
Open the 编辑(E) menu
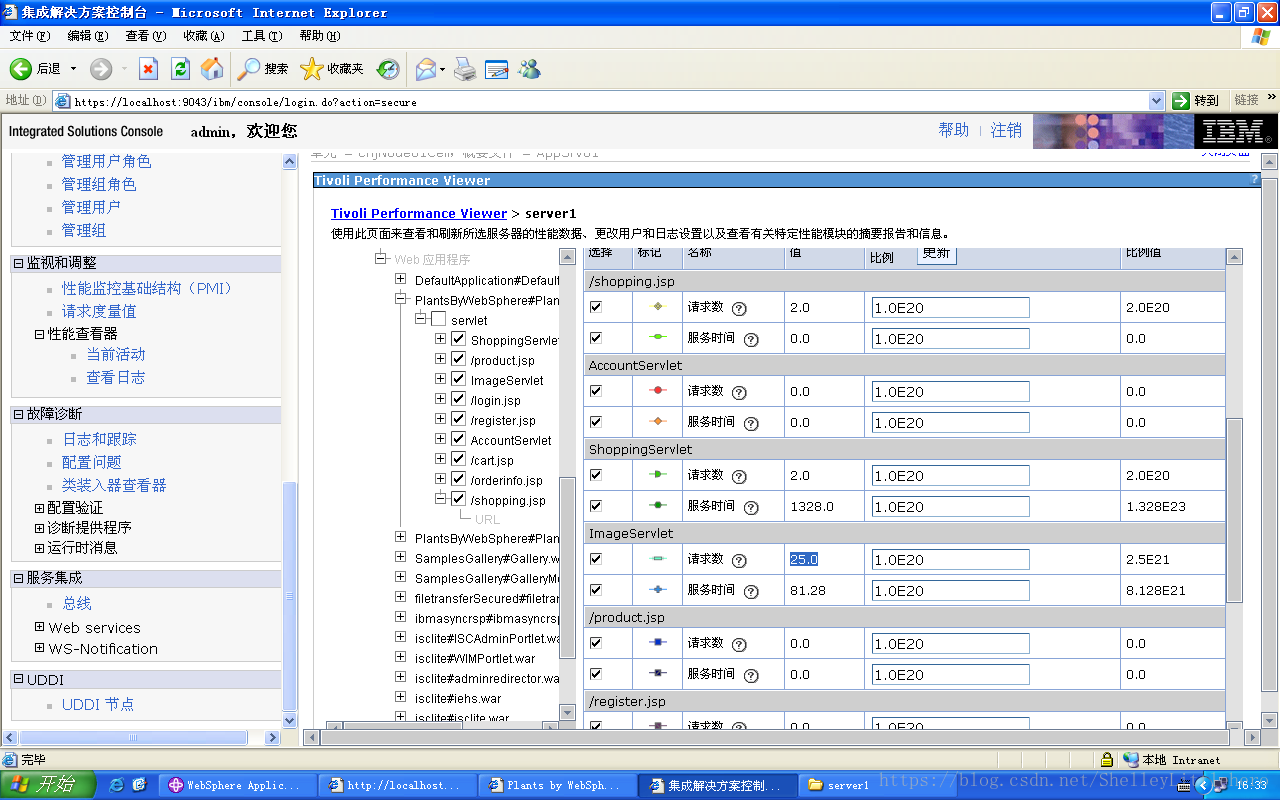[x=88, y=36]
